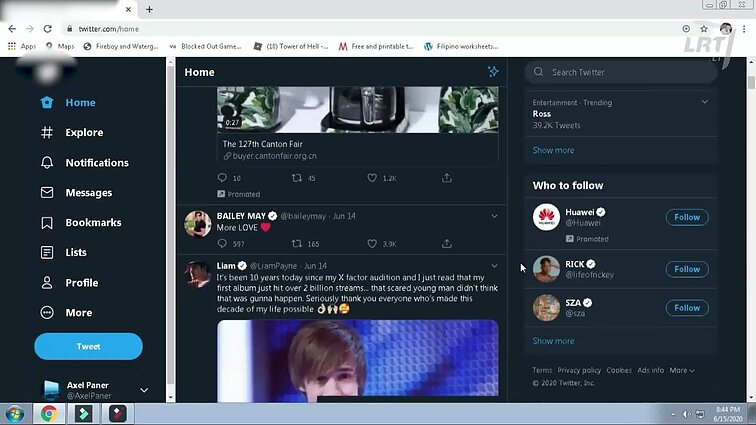
Task: Show more Who to follow suggestions
Action: tap(553, 341)
